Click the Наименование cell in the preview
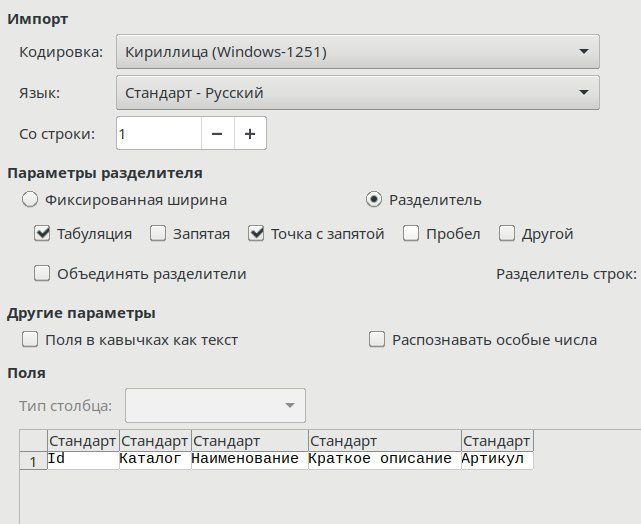This screenshot has width=641, height=524. (250, 460)
